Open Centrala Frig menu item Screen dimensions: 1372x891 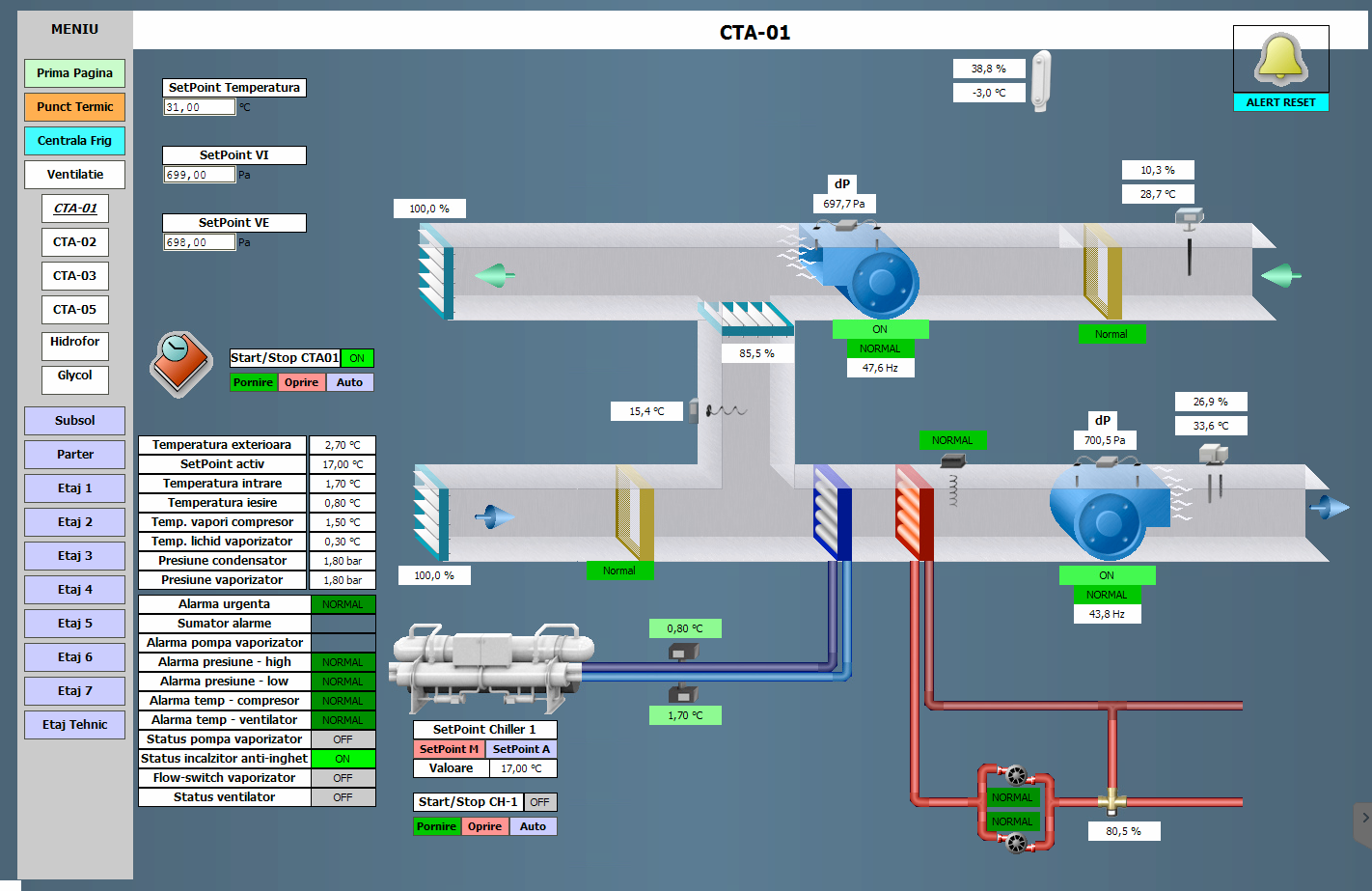[75, 141]
